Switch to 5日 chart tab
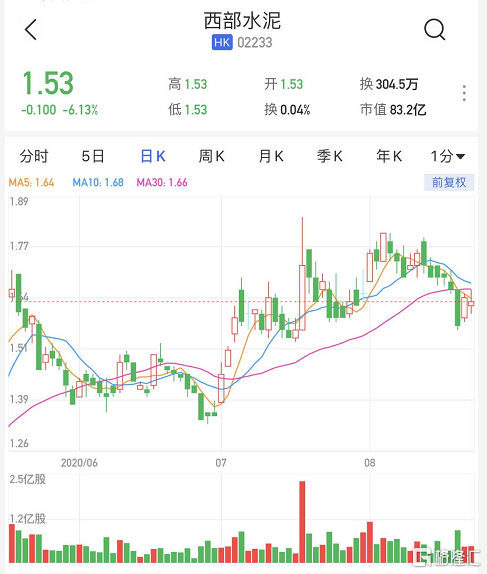Viewport: 487px width, 574px height. (93, 156)
